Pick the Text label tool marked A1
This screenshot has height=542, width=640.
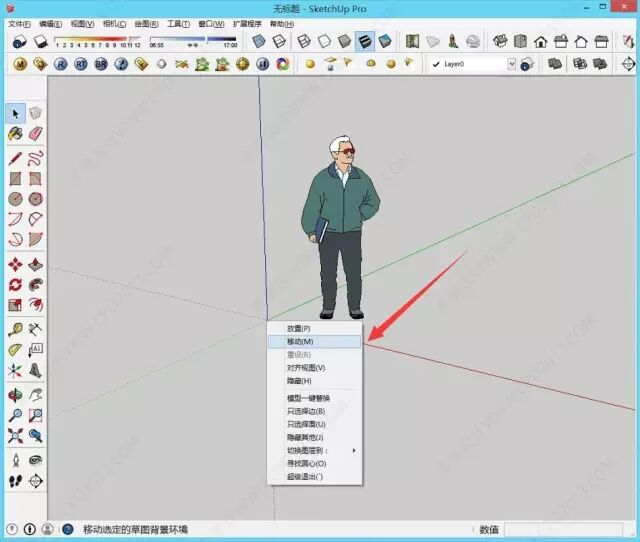tap(36, 350)
